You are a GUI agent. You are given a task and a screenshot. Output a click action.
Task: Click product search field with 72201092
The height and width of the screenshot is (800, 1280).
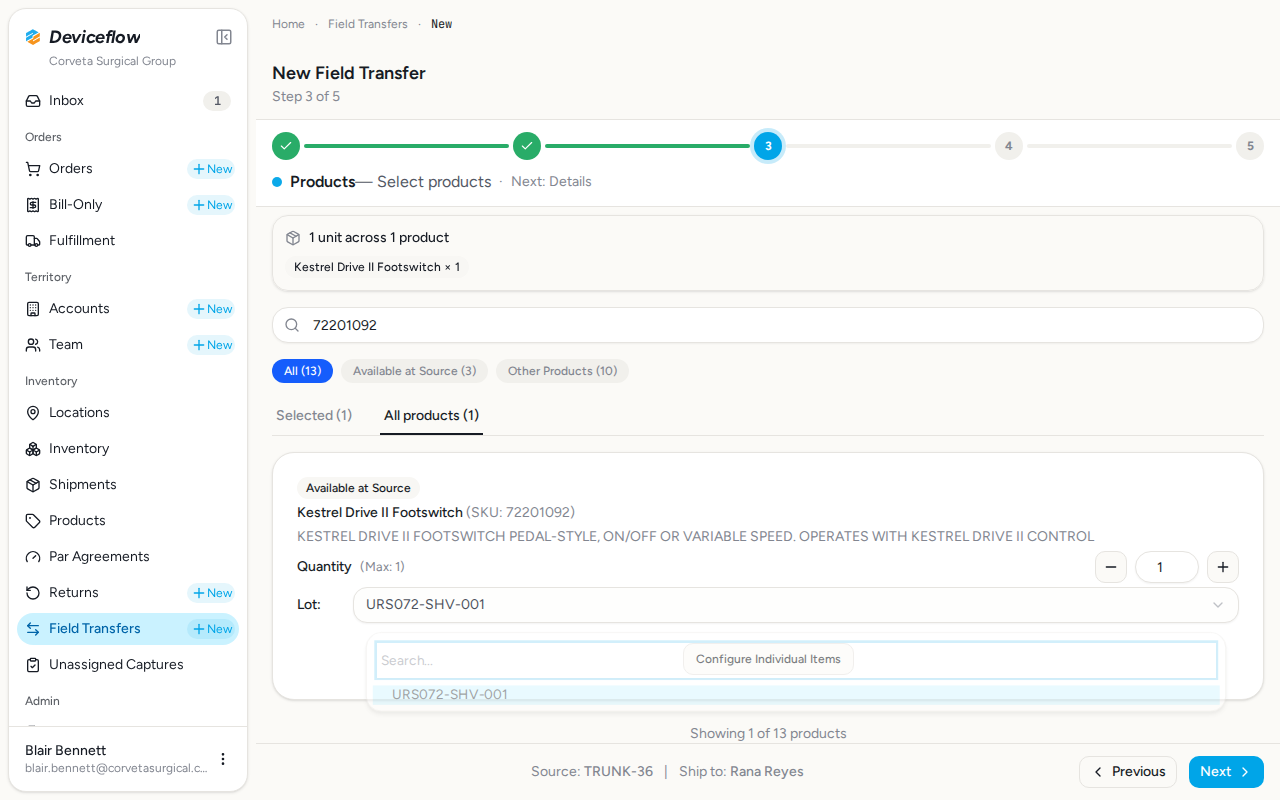768,325
